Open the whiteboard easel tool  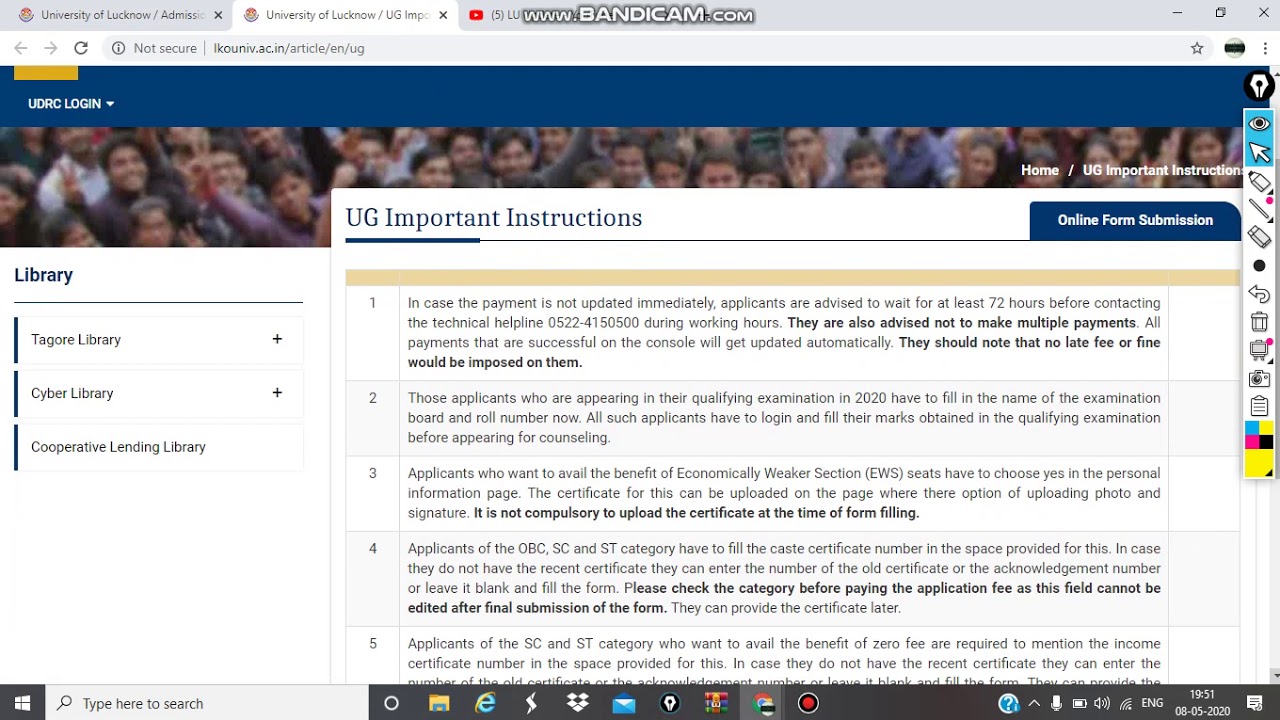[1259, 350]
